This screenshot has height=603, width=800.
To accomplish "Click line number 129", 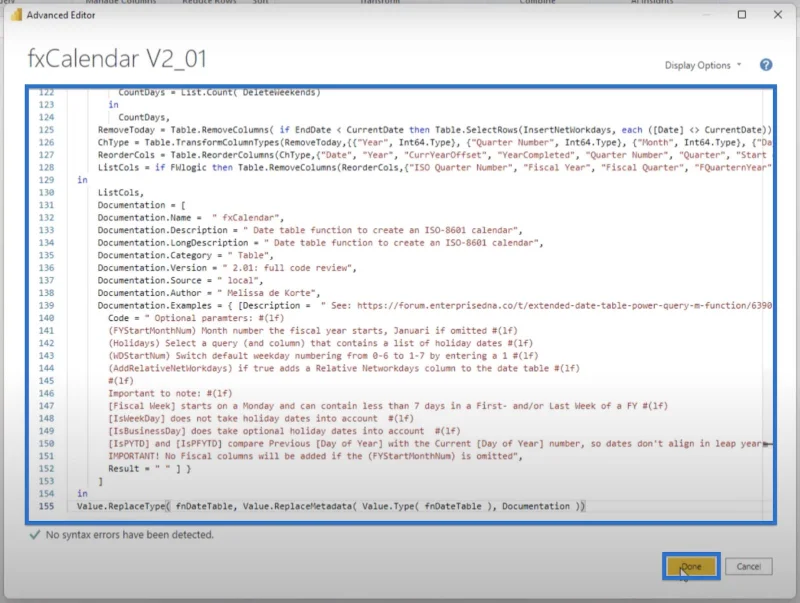I will pyautogui.click(x=46, y=180).
